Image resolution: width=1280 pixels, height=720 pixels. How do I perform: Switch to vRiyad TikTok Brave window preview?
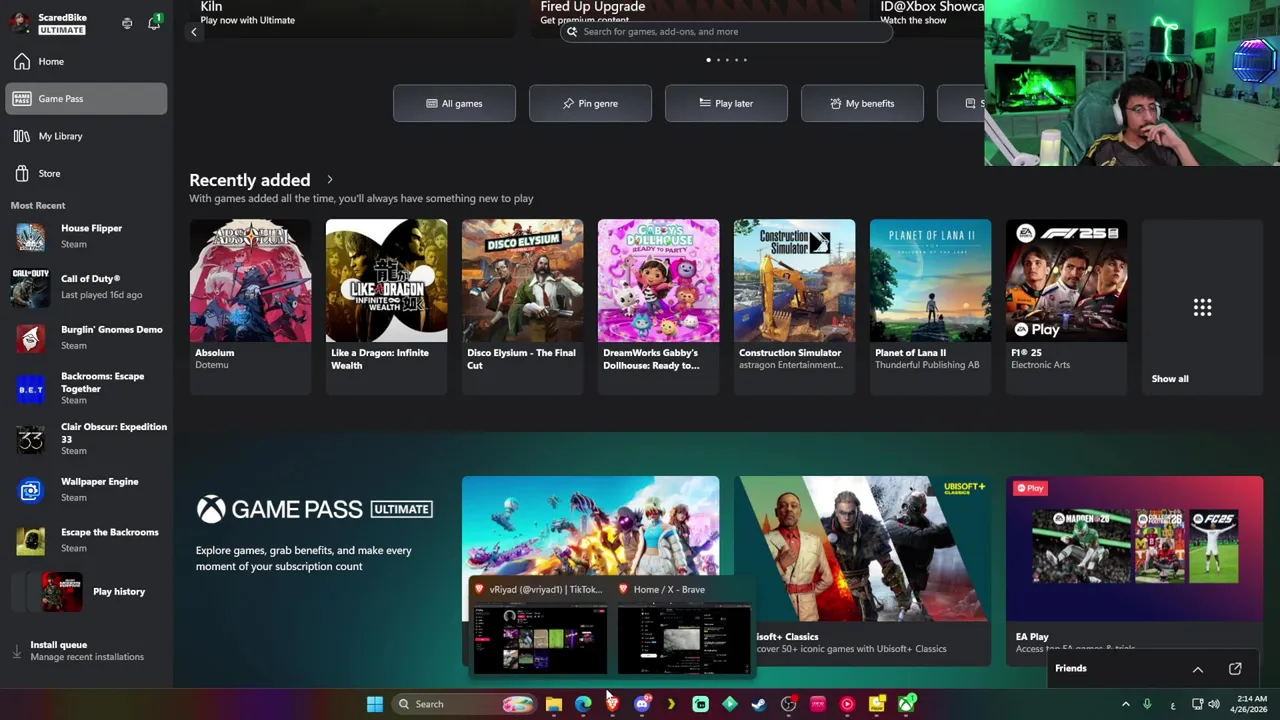(540, 628)
